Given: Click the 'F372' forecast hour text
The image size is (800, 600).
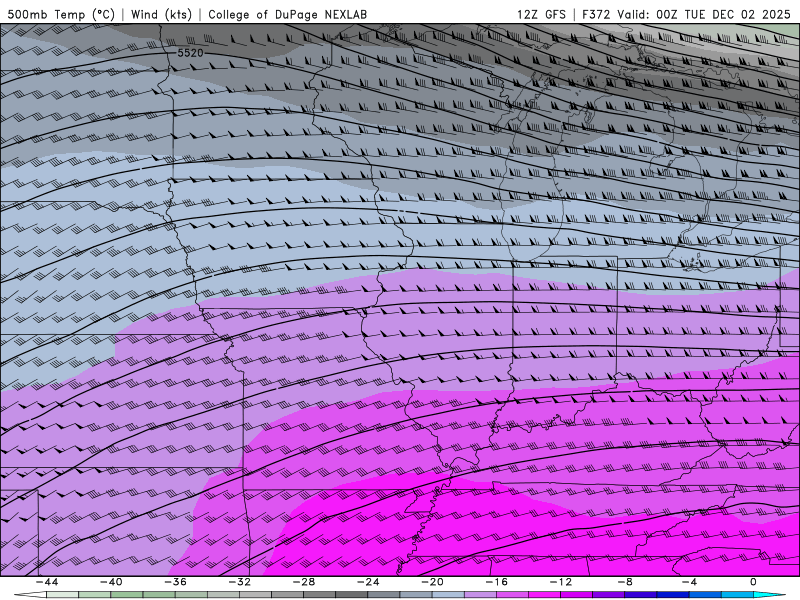Looking at the screenshot, I should pyautogui.click(x=595, y=14).
